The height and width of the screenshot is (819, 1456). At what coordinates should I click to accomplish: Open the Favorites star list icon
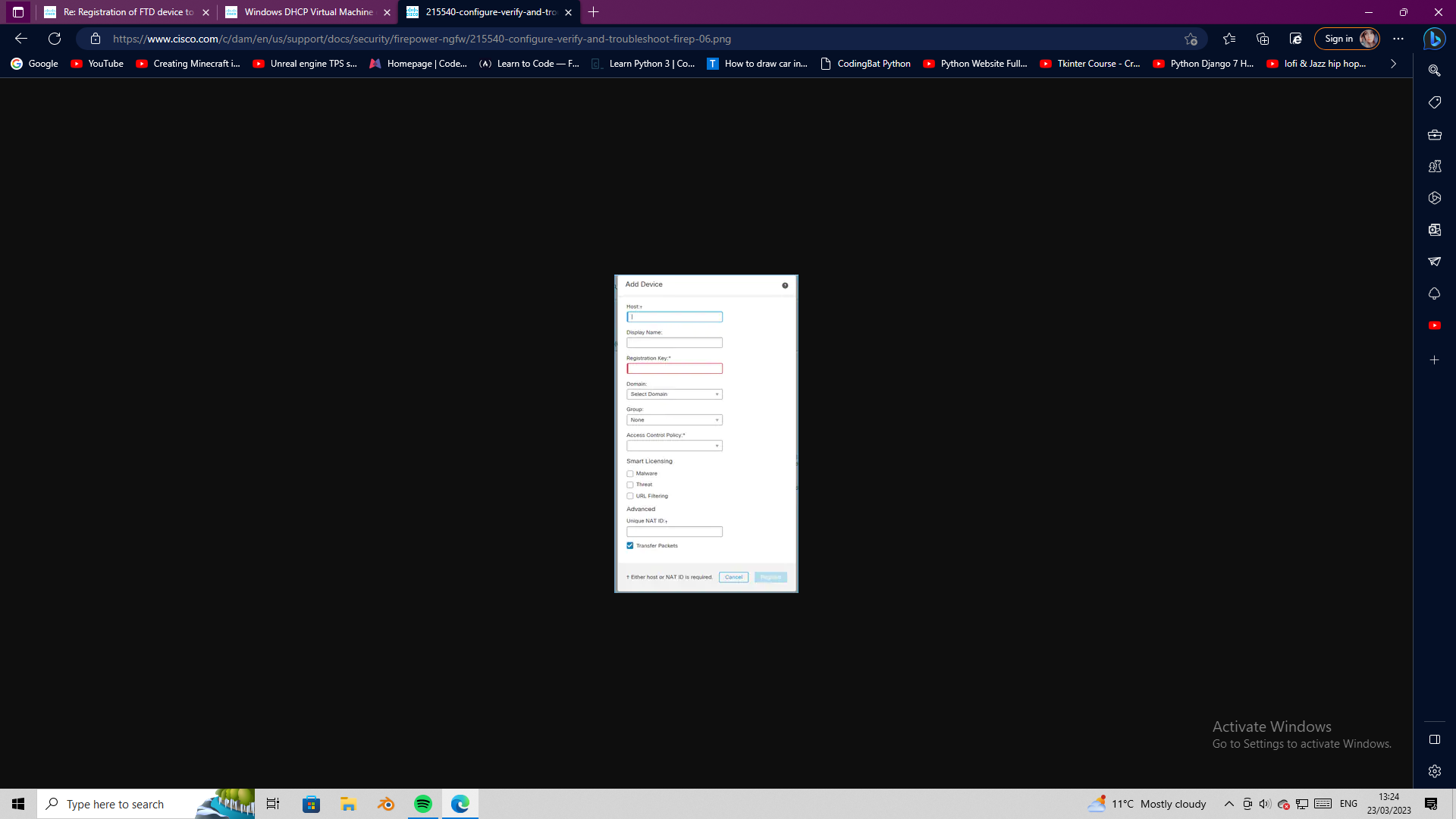(x=1229, y=39)
